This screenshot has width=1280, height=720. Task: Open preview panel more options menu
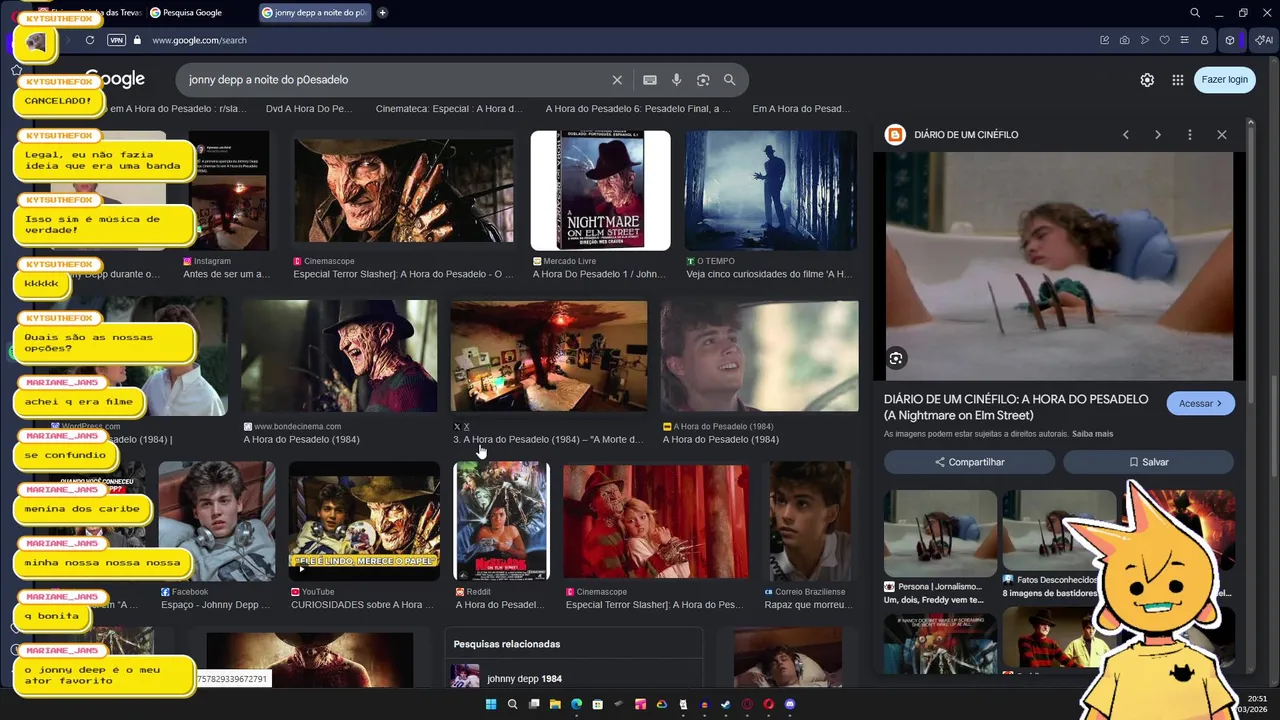pos(1190,135)
